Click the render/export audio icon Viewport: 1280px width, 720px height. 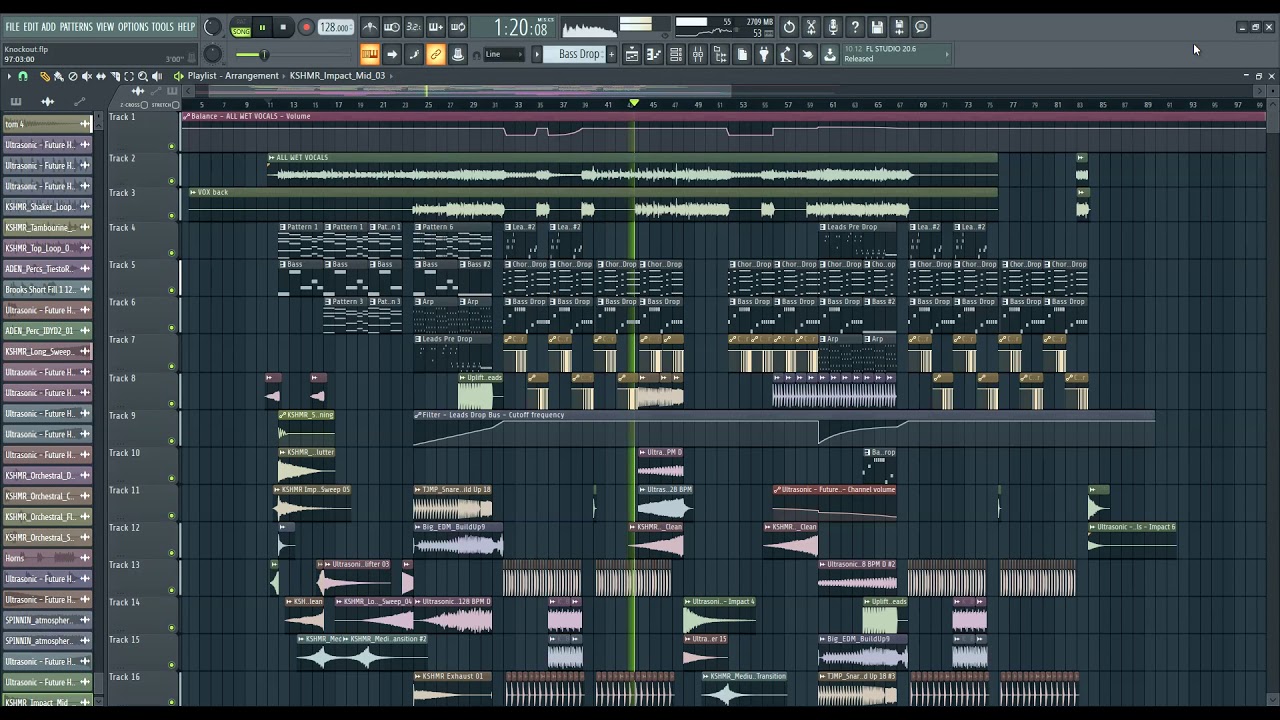(x=899, y=27)
